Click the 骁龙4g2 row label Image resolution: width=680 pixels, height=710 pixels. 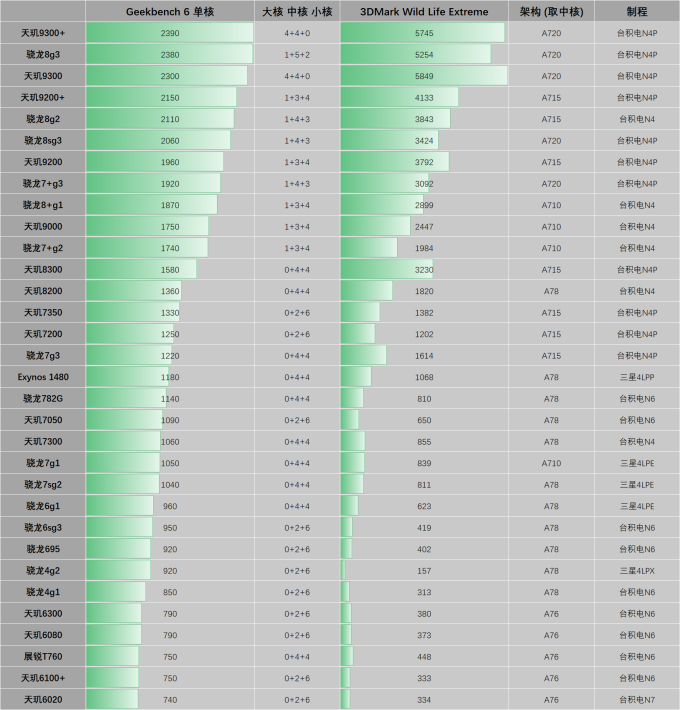(43, 571)
